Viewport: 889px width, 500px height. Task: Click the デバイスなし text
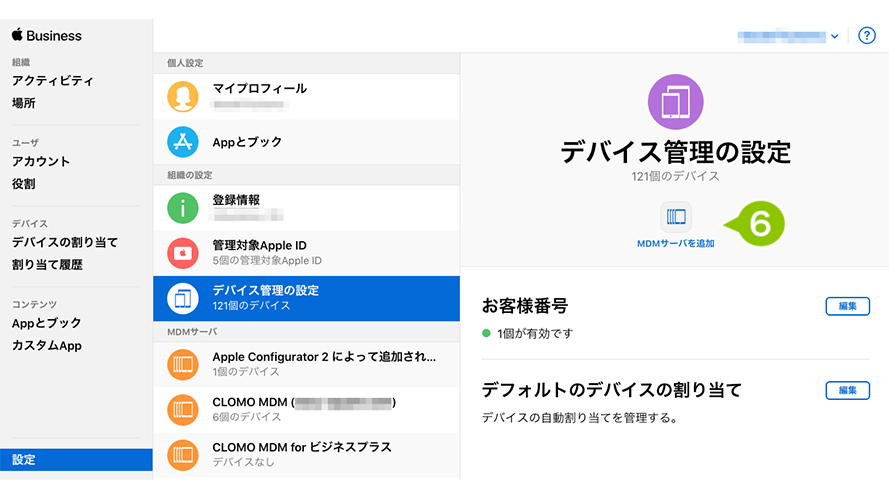click(x=243, y=462)
